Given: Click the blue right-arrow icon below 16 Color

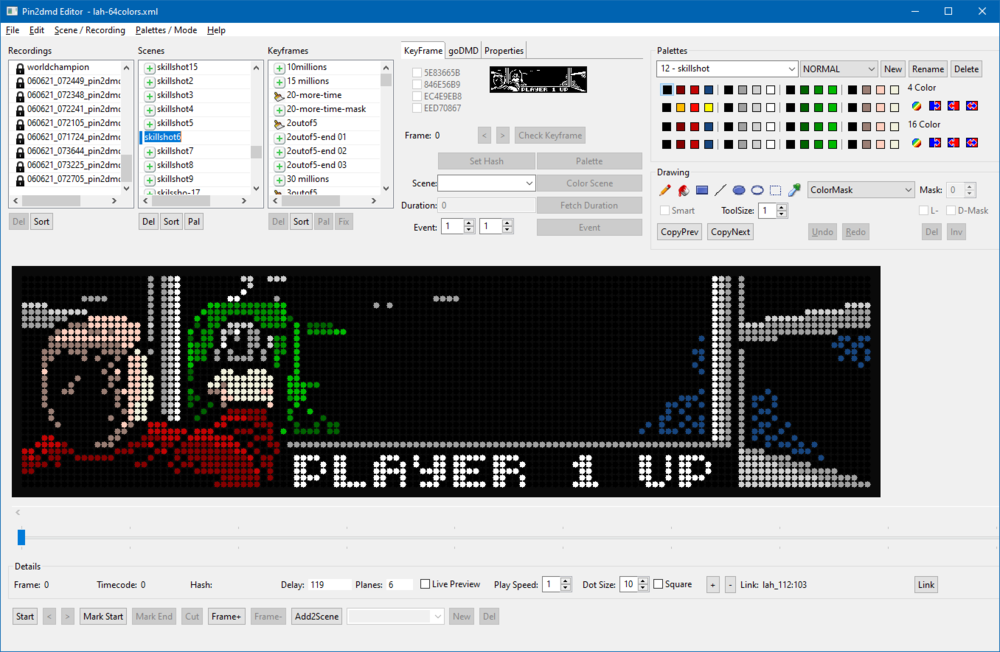Looking at the screenshot, I should [x=935, y=143].
